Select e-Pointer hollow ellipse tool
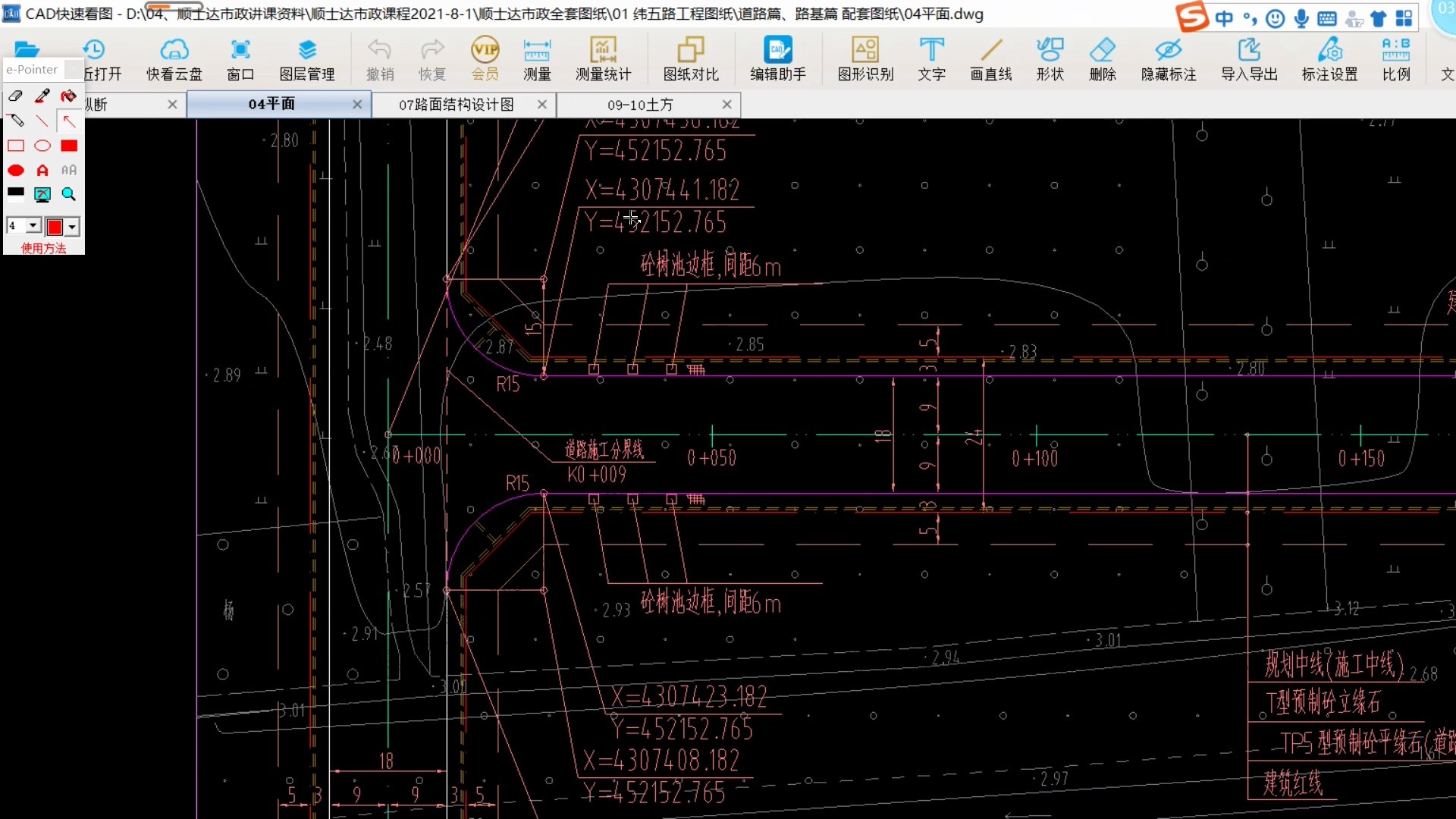The image size is (1456, 819). (x=42, y=146)
